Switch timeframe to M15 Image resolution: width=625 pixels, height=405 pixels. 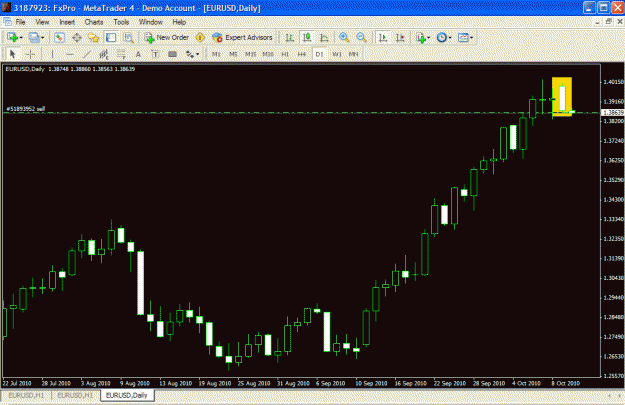[250, 54]
